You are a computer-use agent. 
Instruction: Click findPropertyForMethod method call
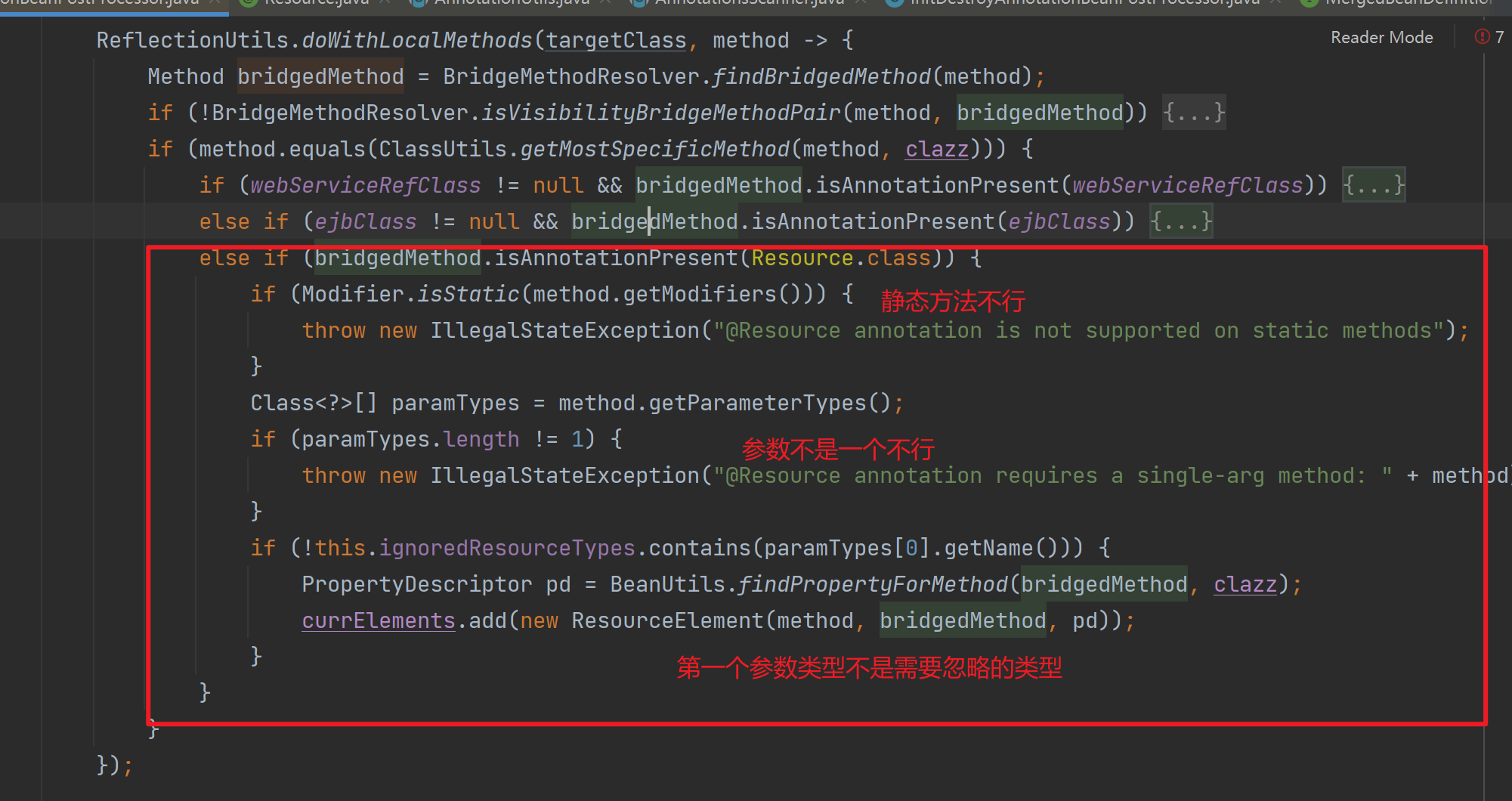tap(873, 584)
